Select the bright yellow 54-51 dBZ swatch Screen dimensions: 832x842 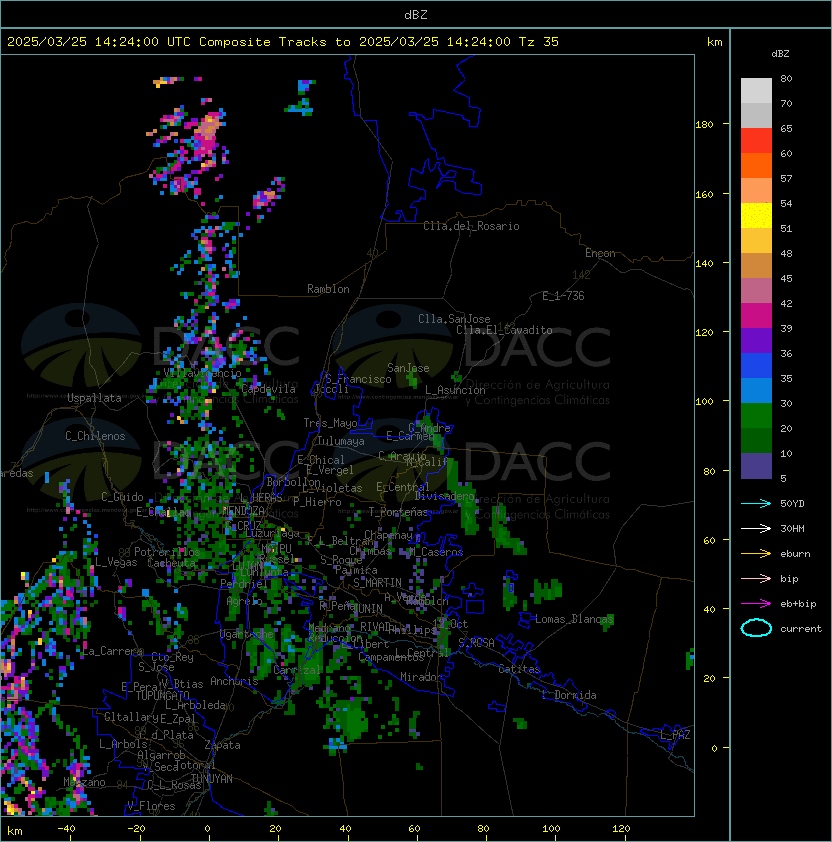[x=756, y=215]
